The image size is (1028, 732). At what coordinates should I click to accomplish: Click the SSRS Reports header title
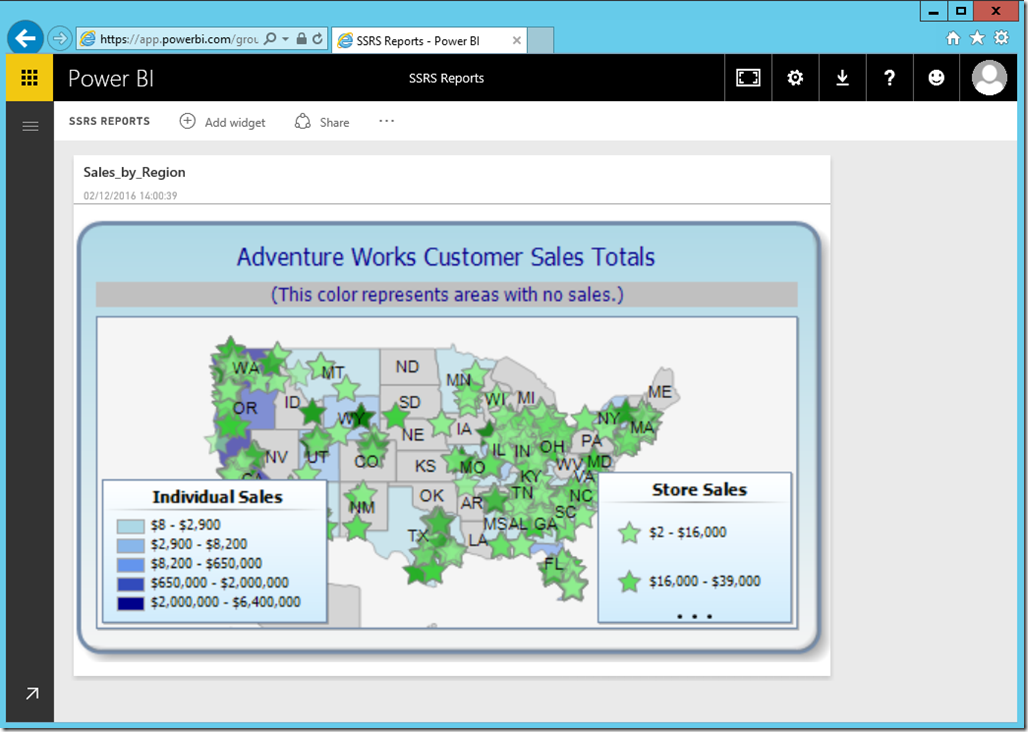[446, 78]
